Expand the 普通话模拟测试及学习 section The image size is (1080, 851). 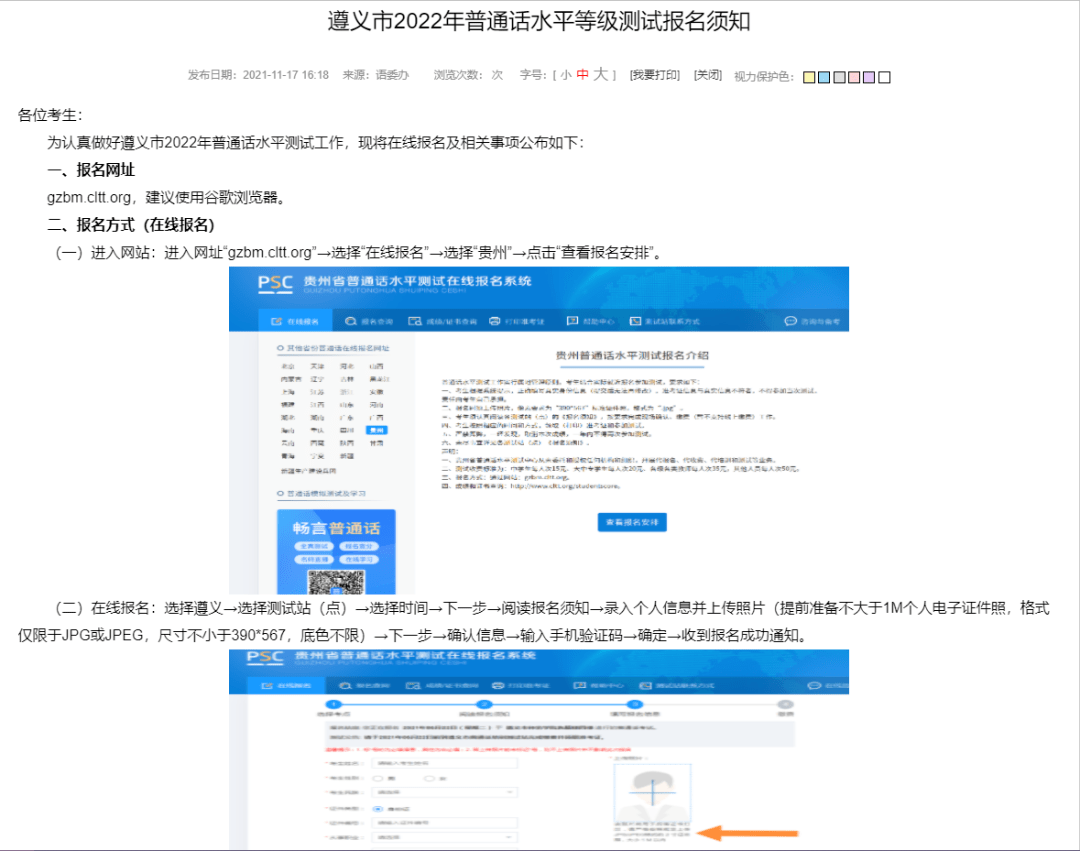pyautogui.click(x=320, y=493)
